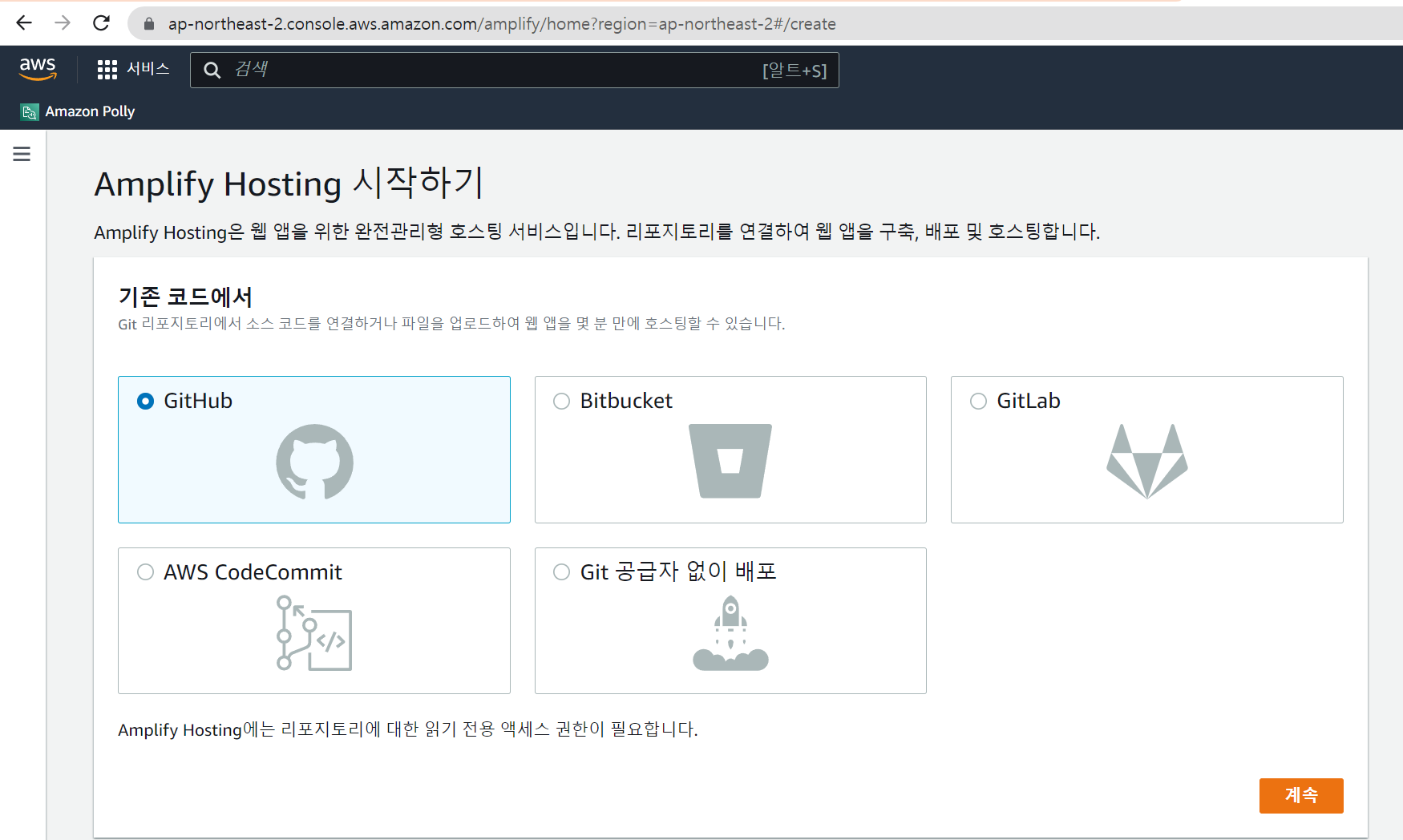Reload the page with refresh icon
This screenshot has height=840, width=1403.
[101, 23]
